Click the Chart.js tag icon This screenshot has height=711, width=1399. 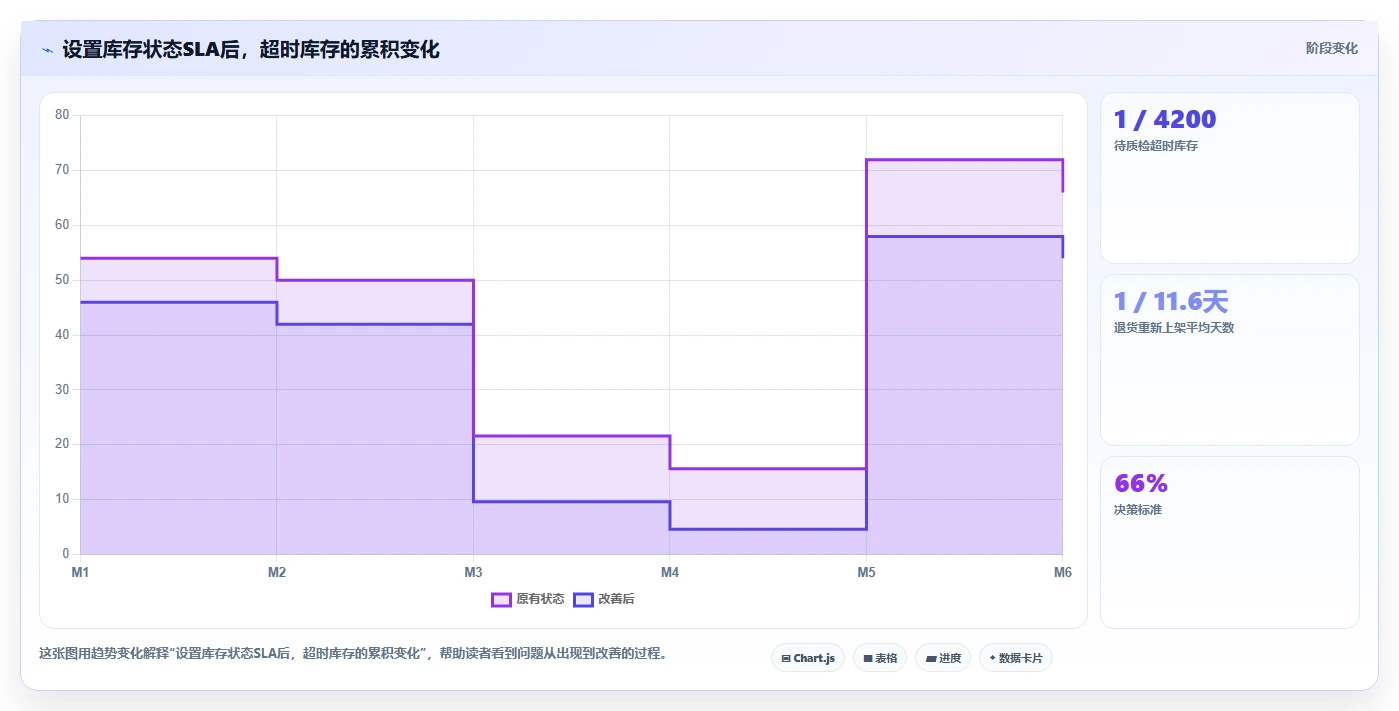786,658
